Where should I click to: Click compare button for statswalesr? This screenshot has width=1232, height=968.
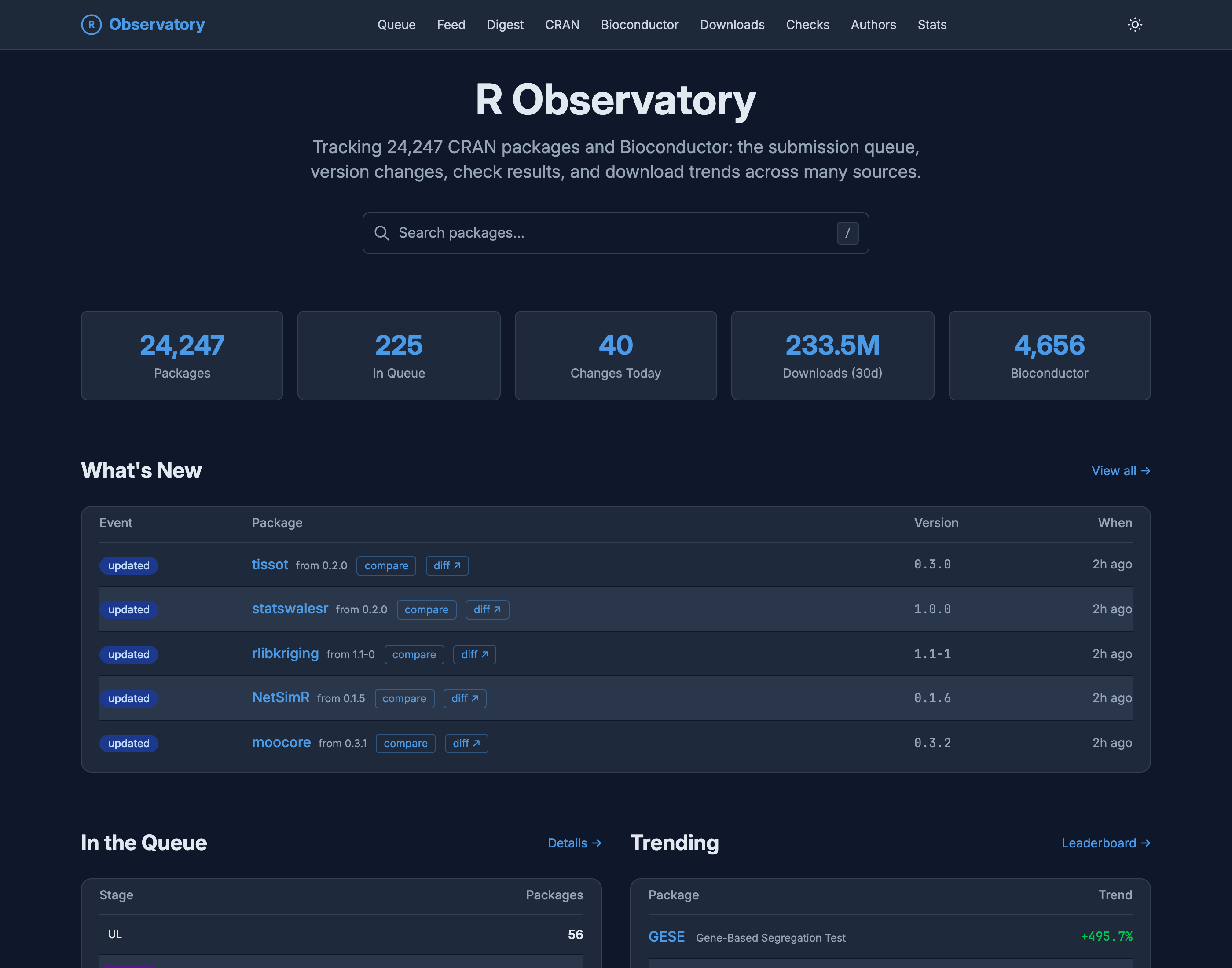point(426,610)
